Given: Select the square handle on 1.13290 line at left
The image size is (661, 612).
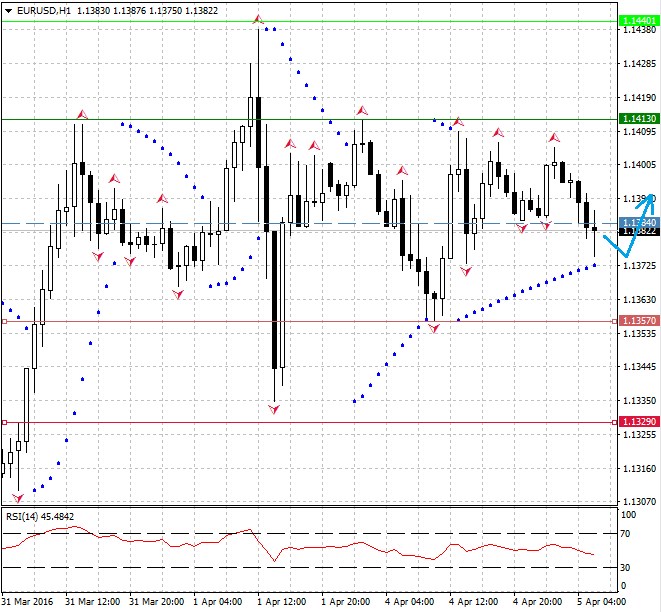Looking at the screenshot, I should click(x=4, y=423).
